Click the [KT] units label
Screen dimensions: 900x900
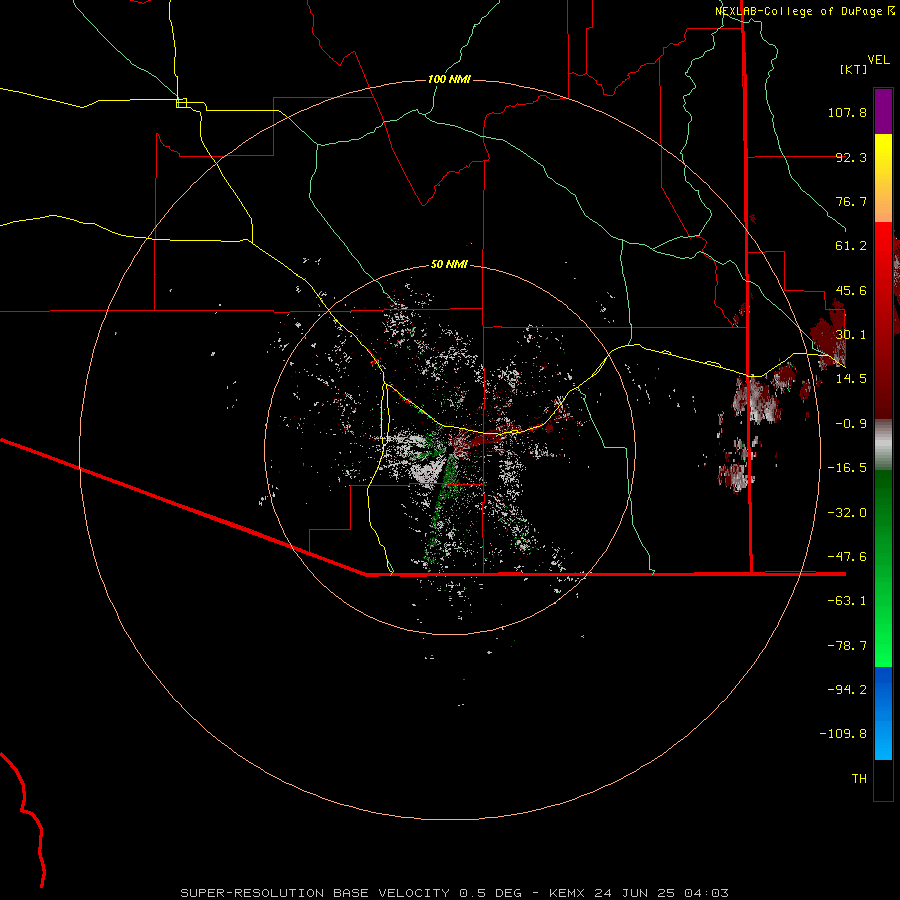853,69
